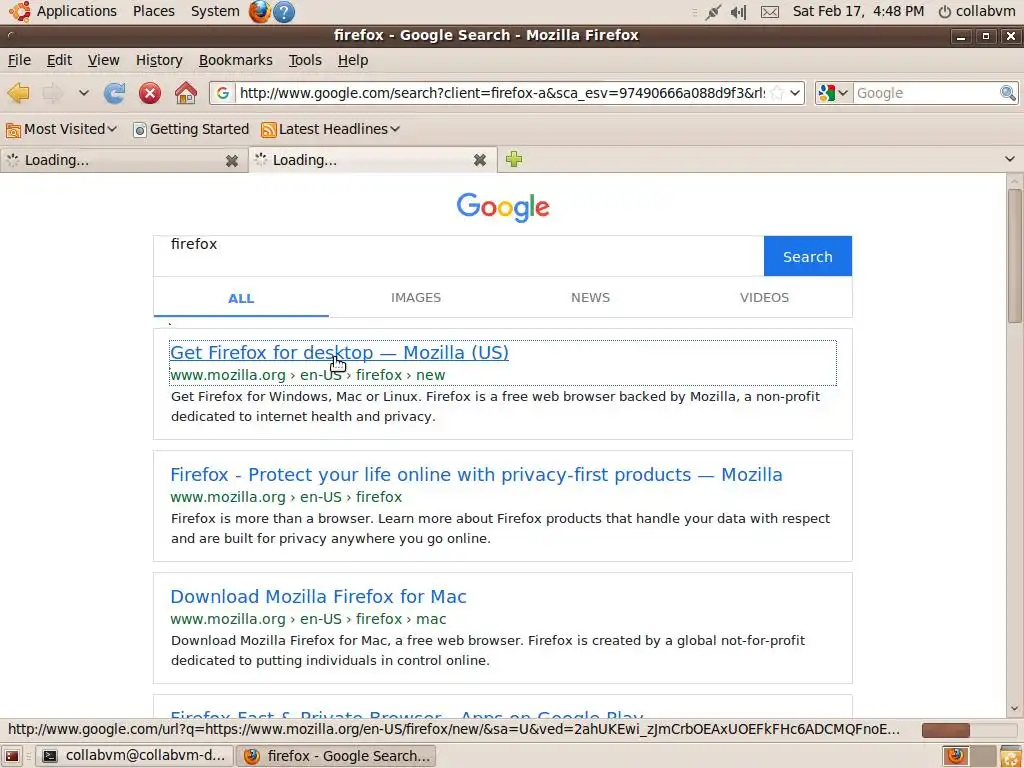Click inside the URL address bar

(x=502, y=93)
